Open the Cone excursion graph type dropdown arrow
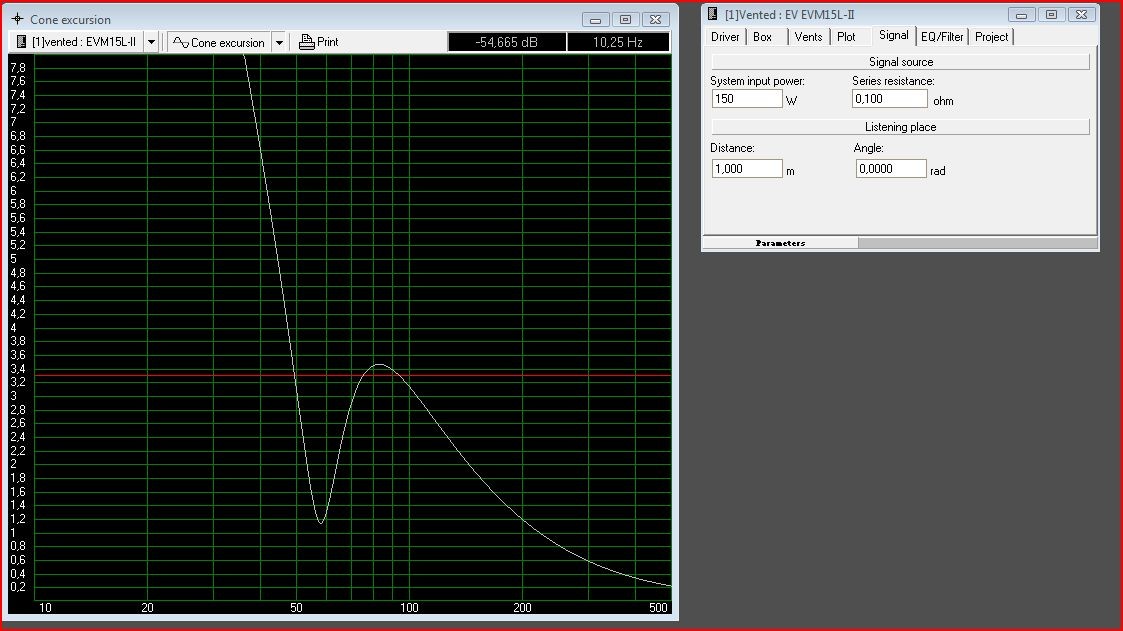 279,42
